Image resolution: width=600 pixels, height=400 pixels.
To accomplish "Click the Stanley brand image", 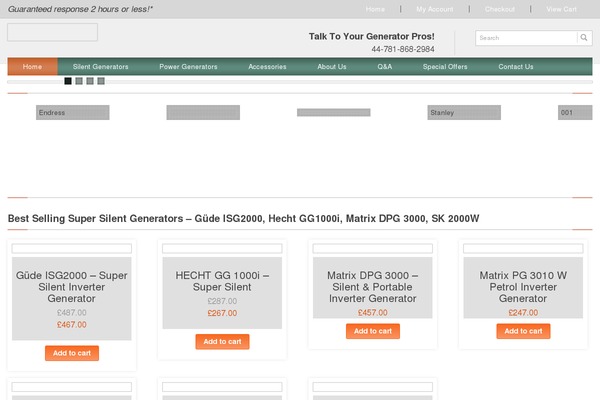I will [464, 113].
